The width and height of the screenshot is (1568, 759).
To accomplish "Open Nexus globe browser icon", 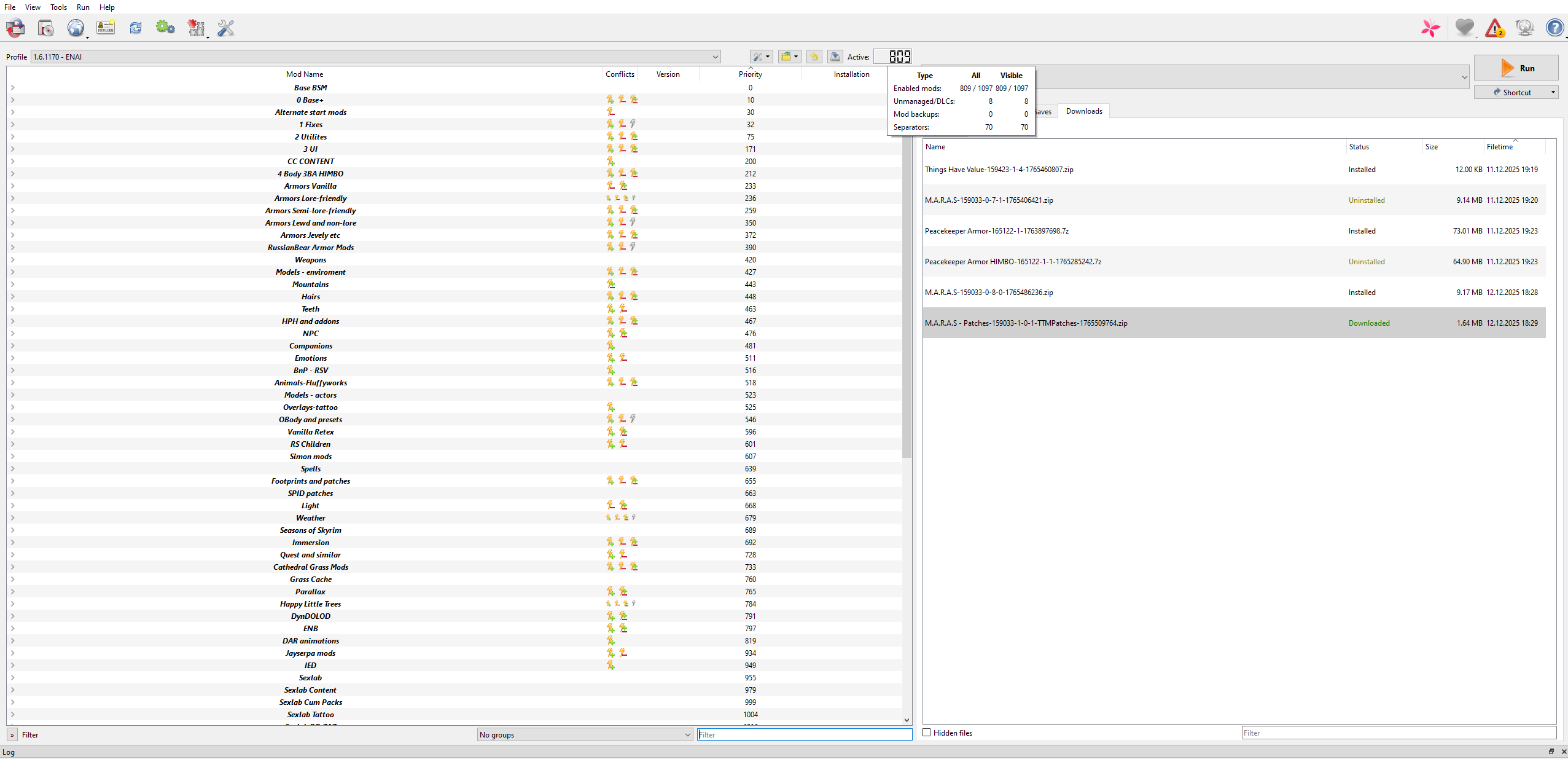I will (x=76, y=28).
